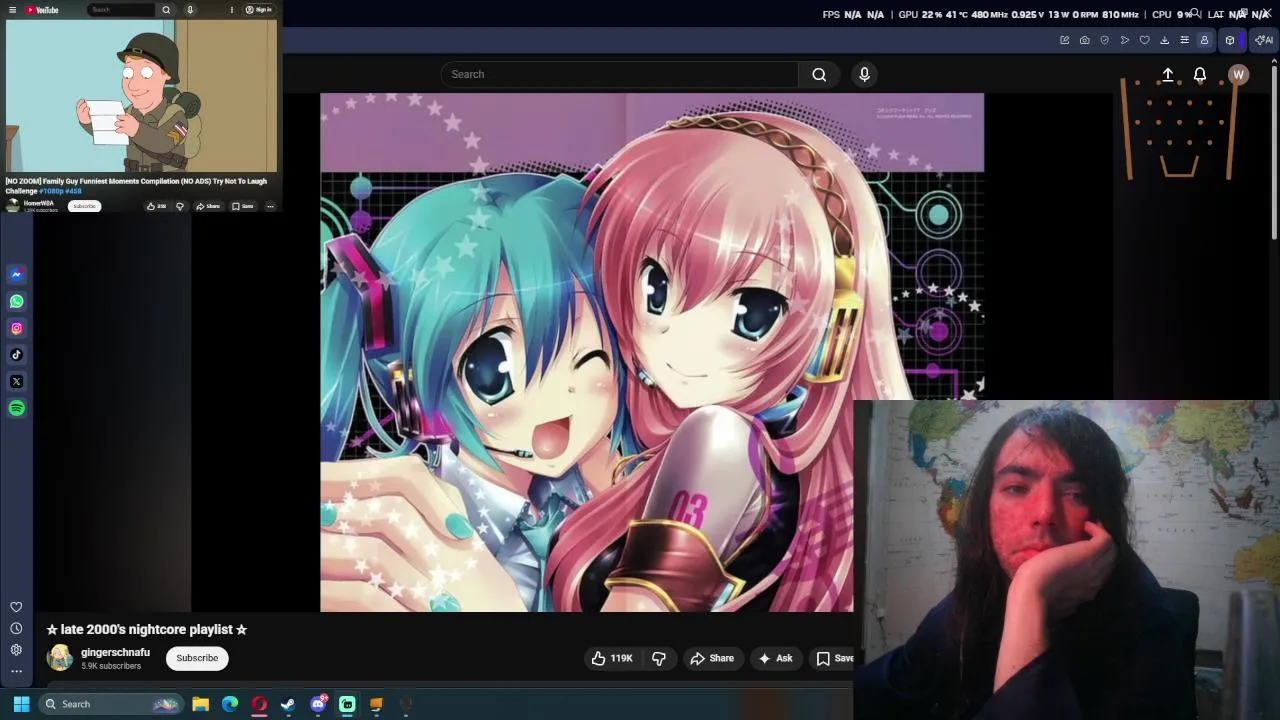
Task: Click the send/flow arrow icon in Opera toolbar
Action: tap(1124, 40)
